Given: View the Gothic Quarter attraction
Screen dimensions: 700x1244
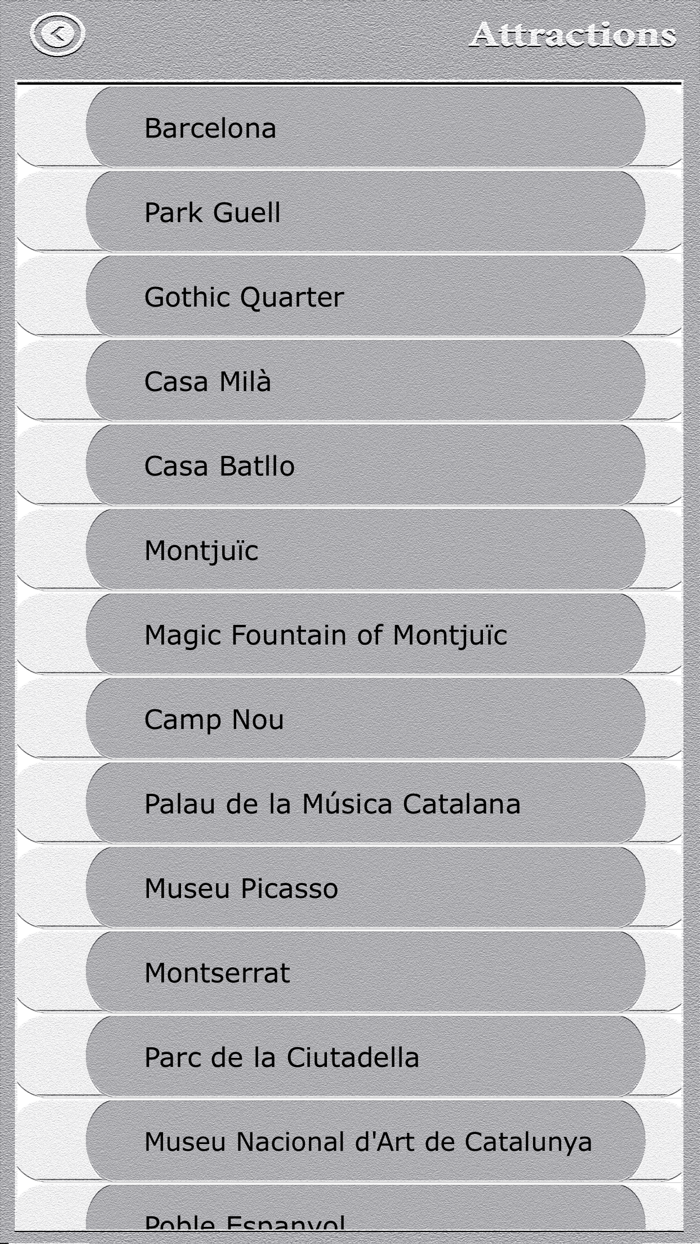Looking at the screenshot, I should (x=365, y=296).
